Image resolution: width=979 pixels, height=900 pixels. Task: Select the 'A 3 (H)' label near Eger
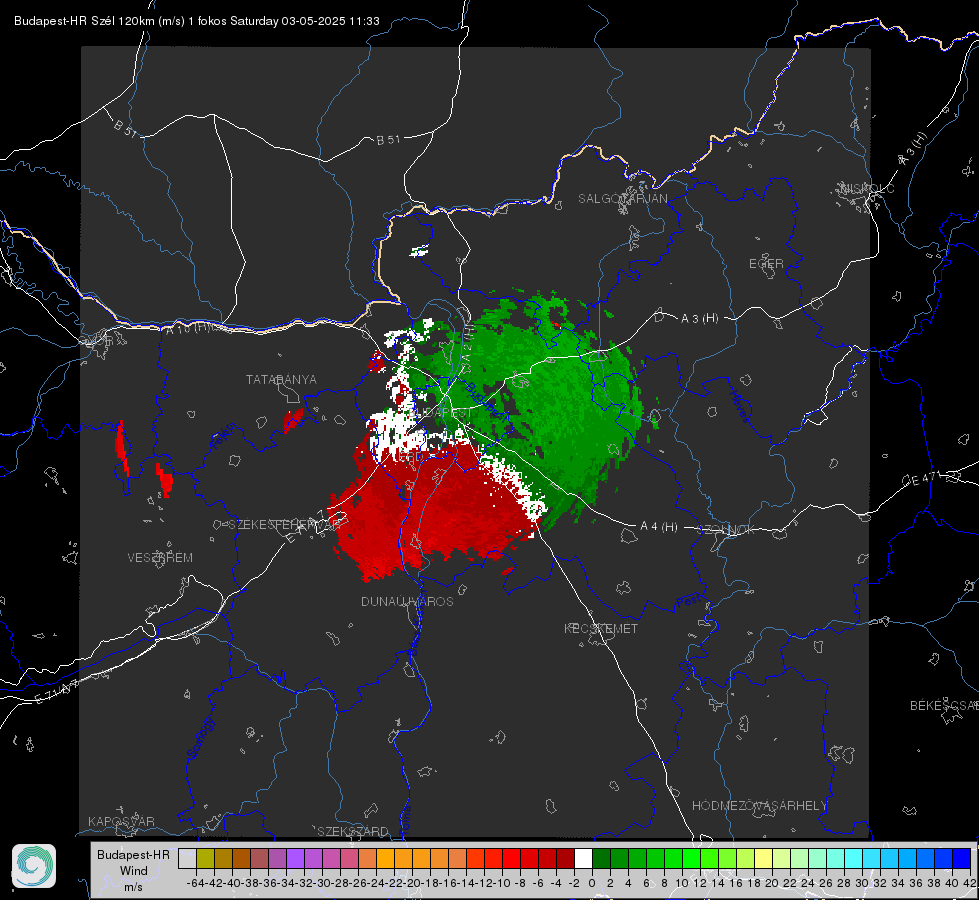tap(699, 319)
